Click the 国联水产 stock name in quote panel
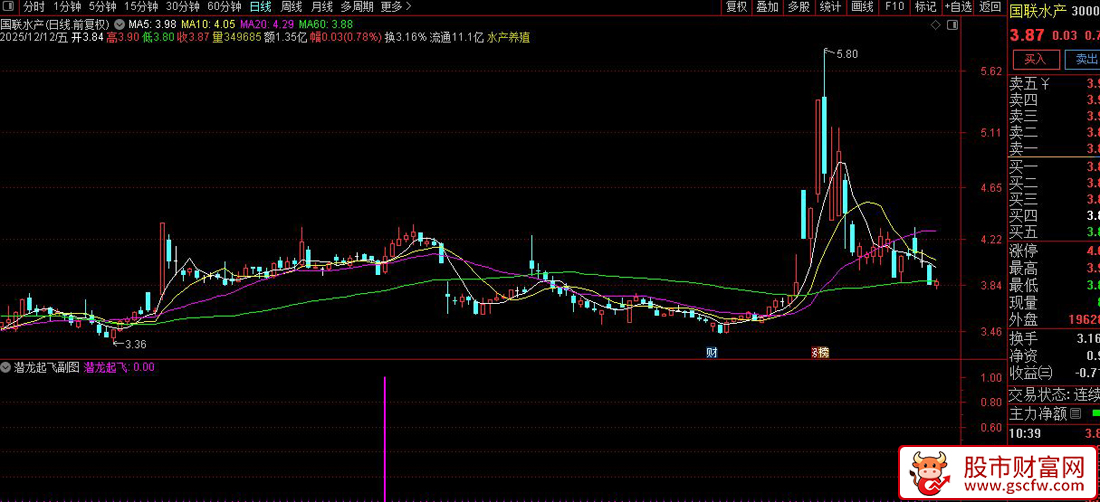Viewport: 1100px width, 502px height. pos(1038,10)
